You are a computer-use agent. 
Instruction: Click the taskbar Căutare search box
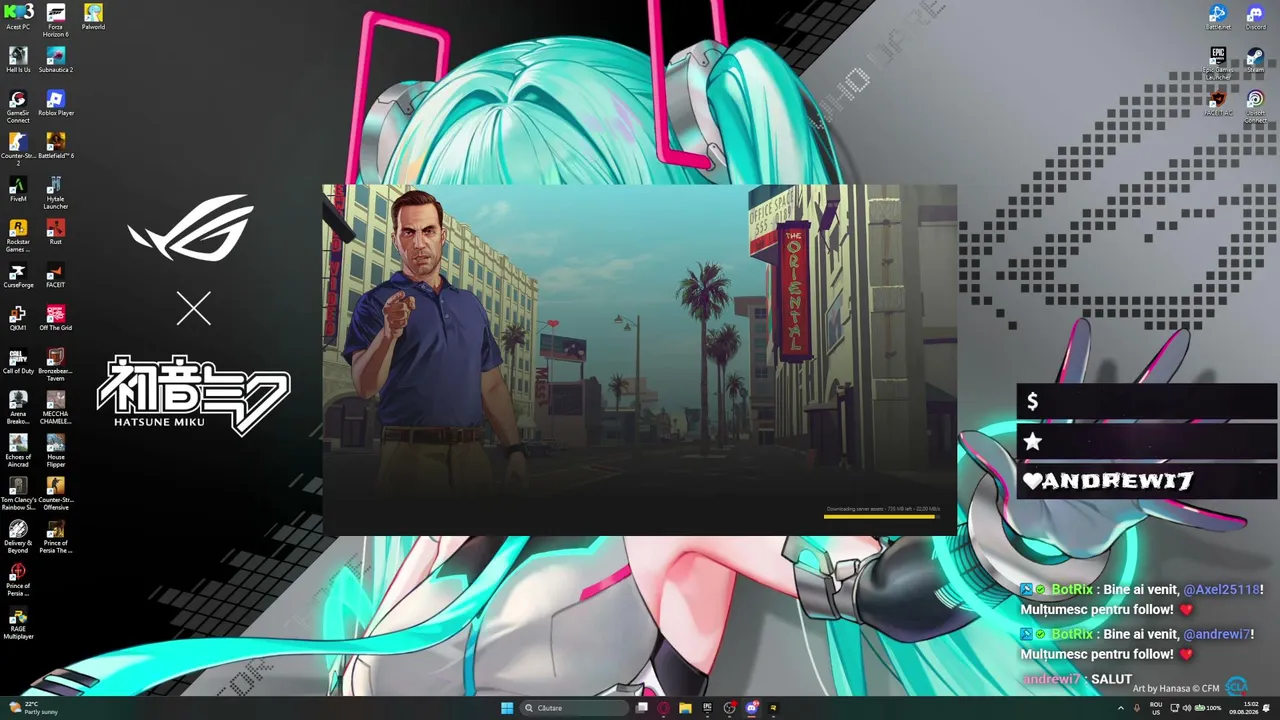(573, 708)
